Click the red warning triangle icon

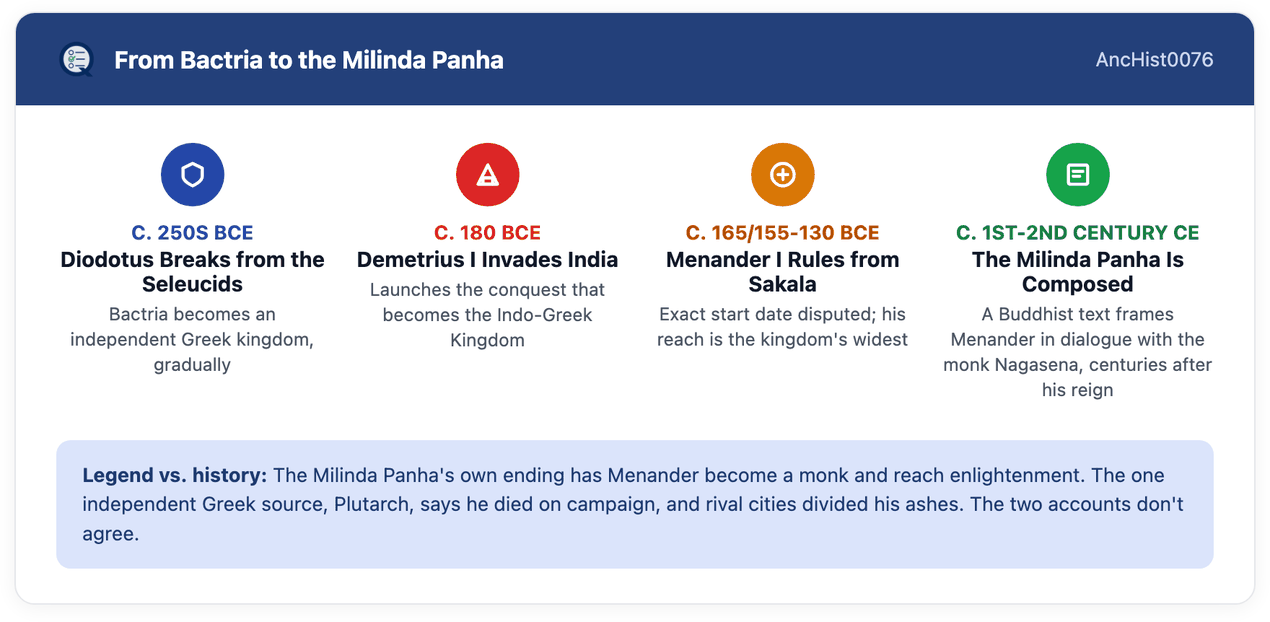coord(487,175)
